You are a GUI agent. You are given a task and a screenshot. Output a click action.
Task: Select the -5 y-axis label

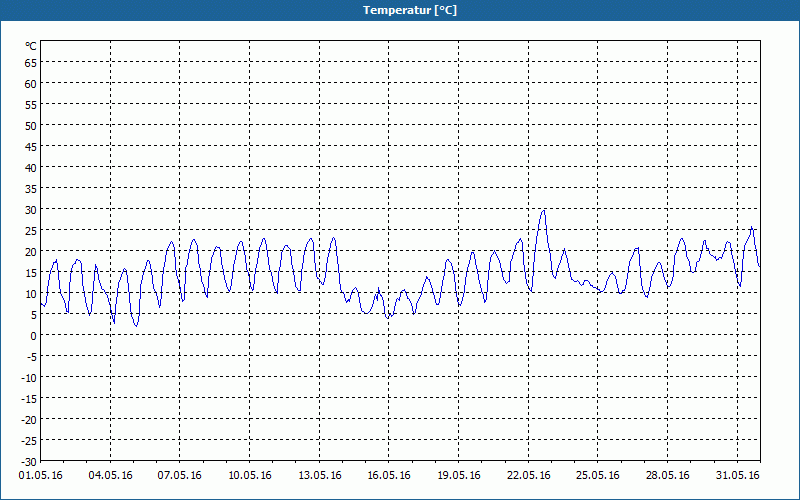(x=32, y=357)
